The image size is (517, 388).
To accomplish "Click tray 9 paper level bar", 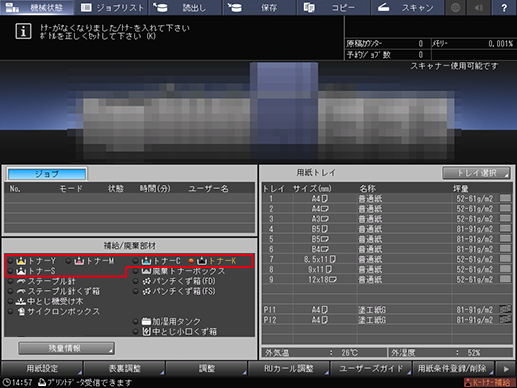I will point(505,279).
